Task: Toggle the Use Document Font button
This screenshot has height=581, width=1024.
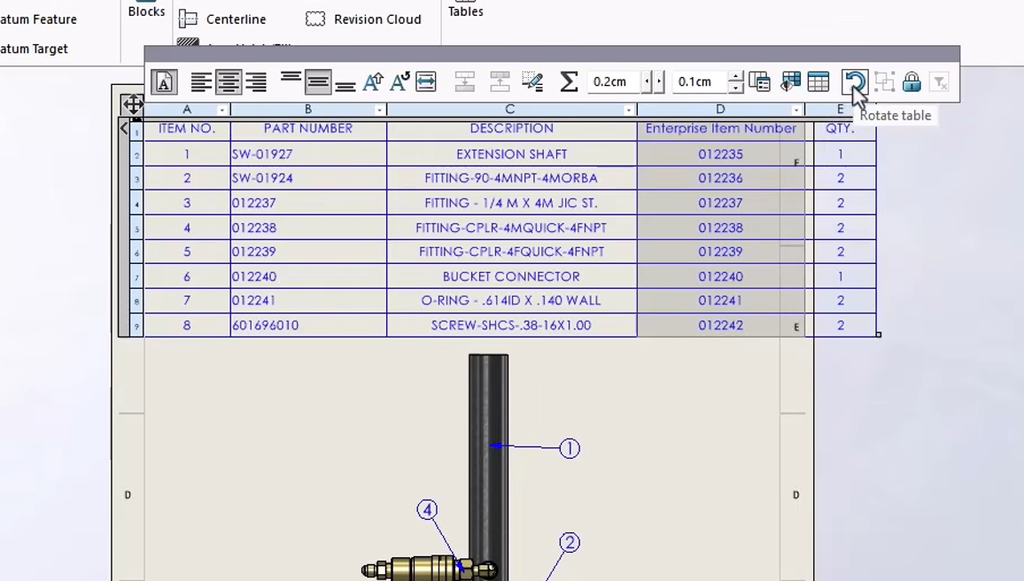Action: (x=164, y=82)
